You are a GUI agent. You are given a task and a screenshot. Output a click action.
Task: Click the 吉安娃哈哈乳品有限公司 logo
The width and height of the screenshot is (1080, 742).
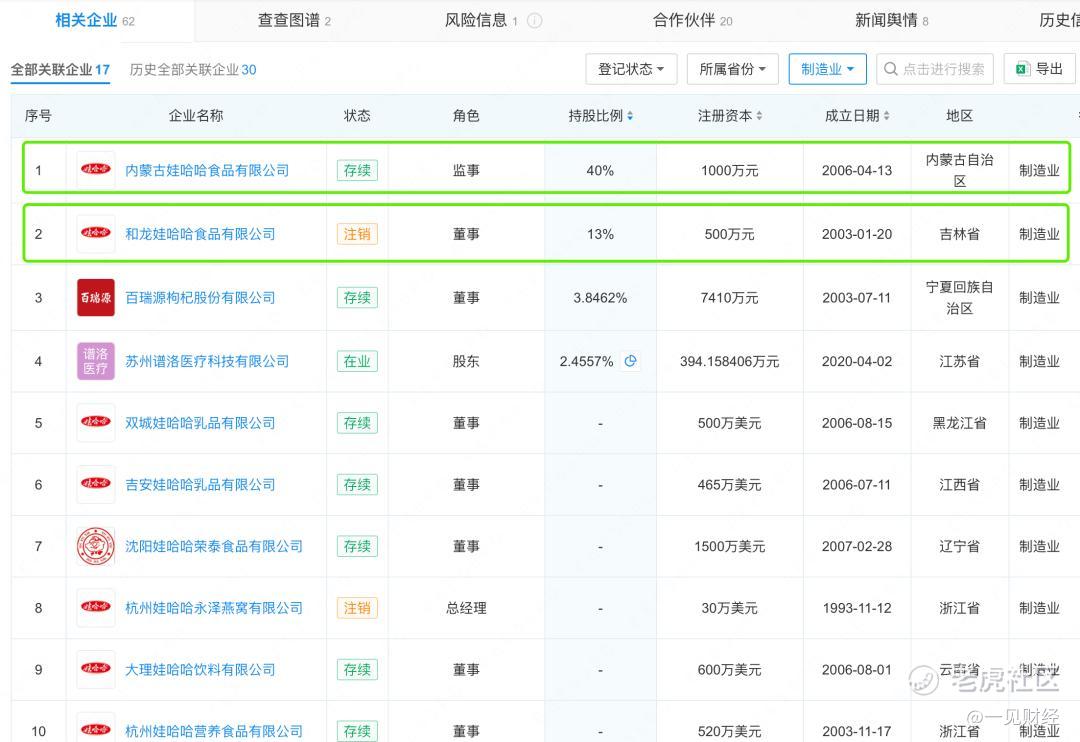click(x=96, y=484)
